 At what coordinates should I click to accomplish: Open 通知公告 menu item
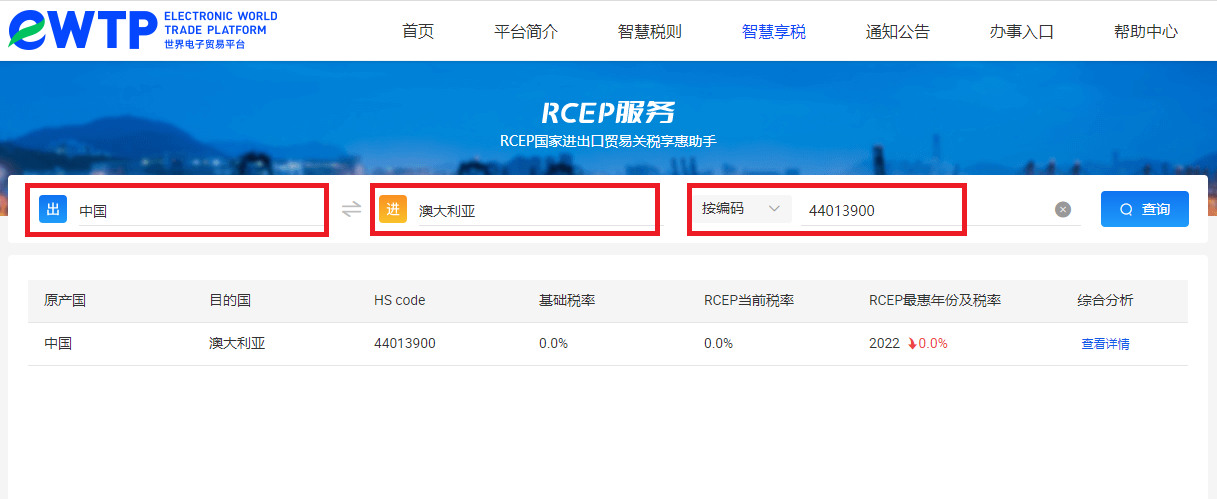[898, 31]
